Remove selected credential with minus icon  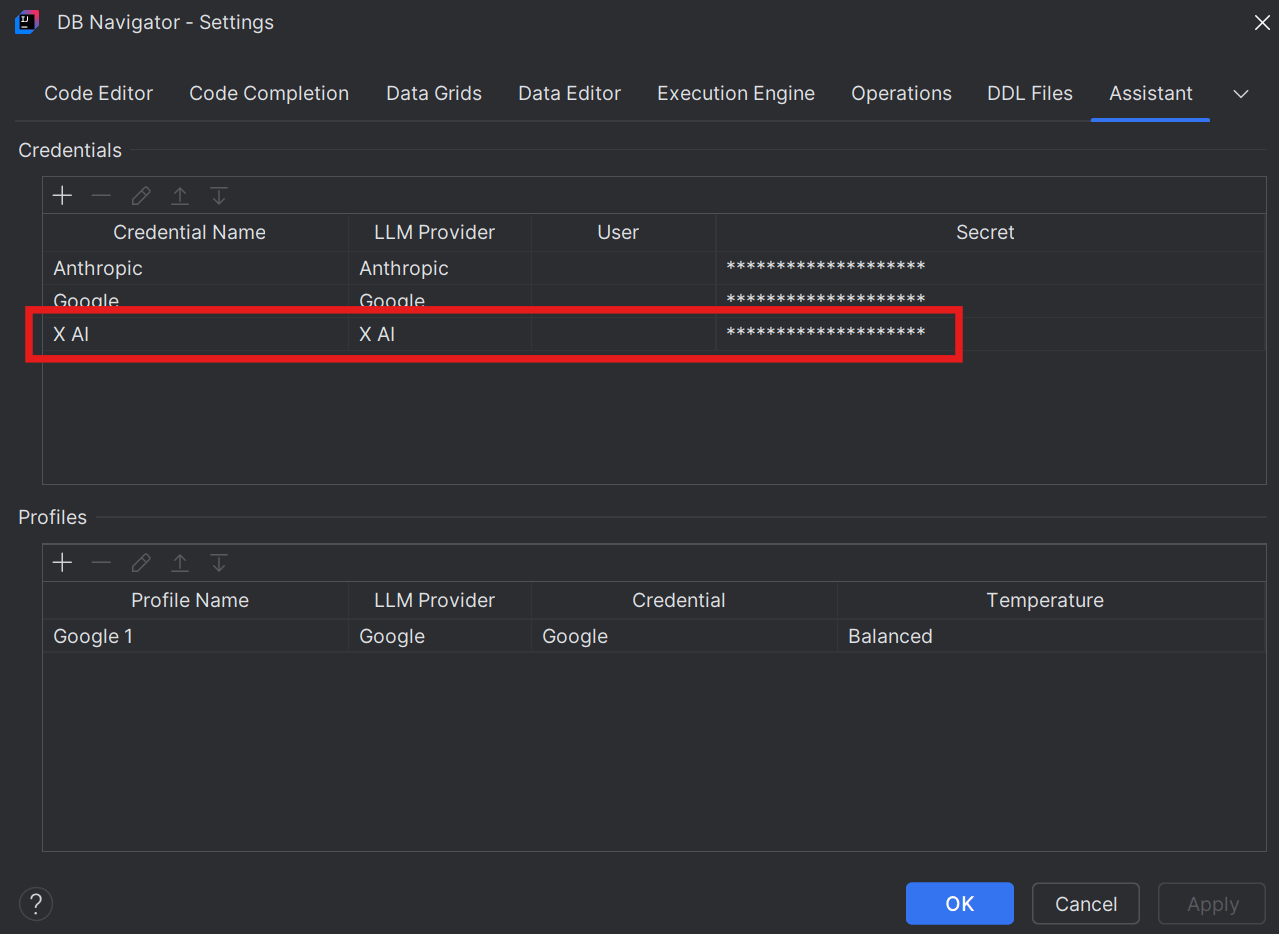(101, 196)
